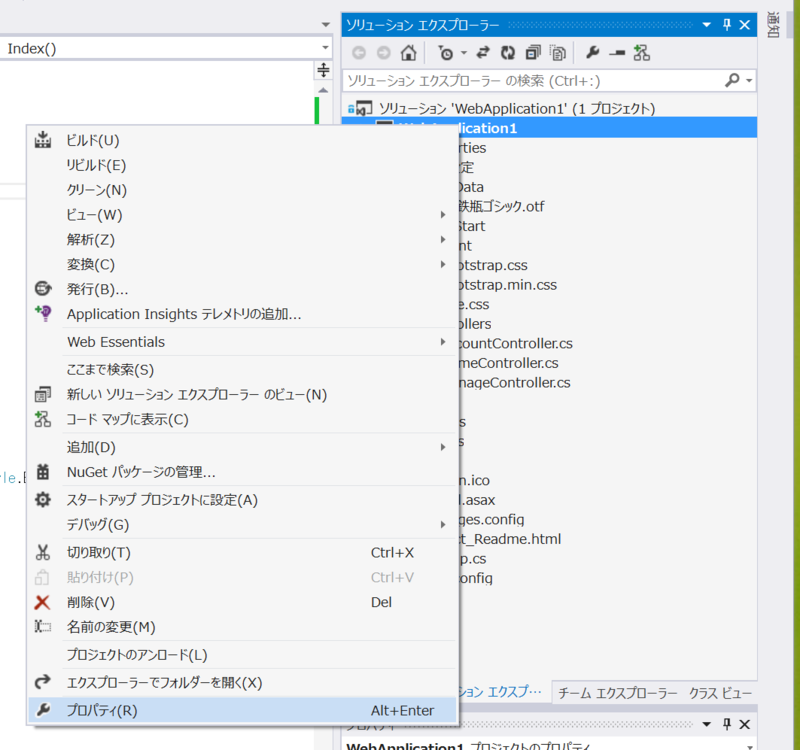Open the Index() member dropdown in editor
Viewport: 800px width, 750px height.
(x=325, y=48)
